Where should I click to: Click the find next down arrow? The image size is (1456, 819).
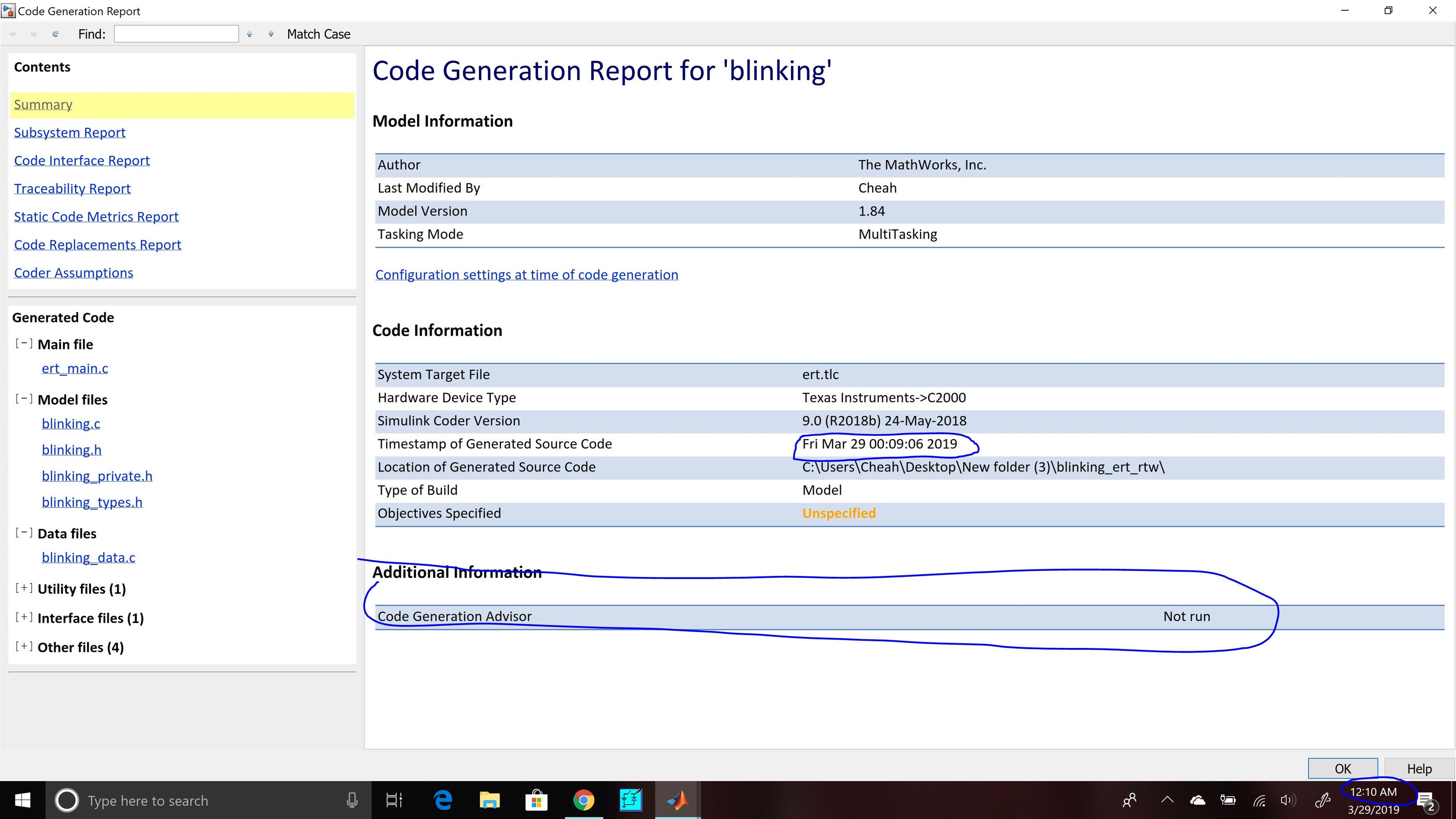tap(271, 34)
